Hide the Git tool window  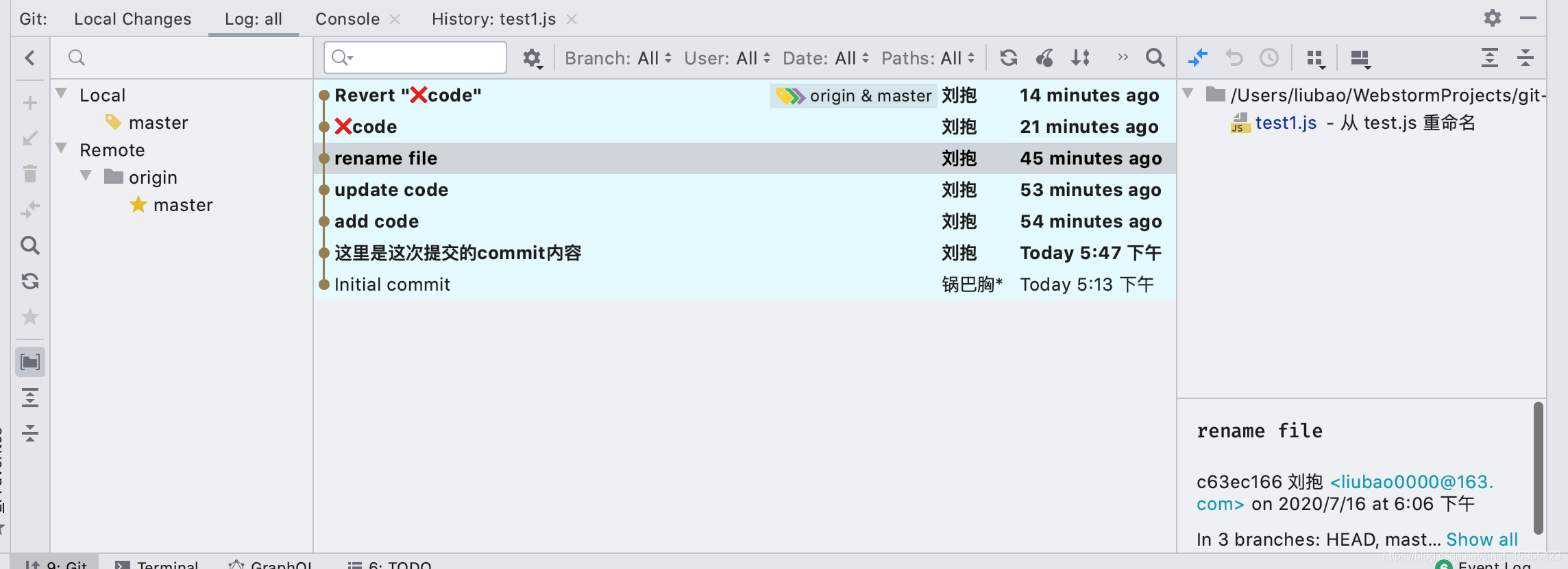[1528, 18]
